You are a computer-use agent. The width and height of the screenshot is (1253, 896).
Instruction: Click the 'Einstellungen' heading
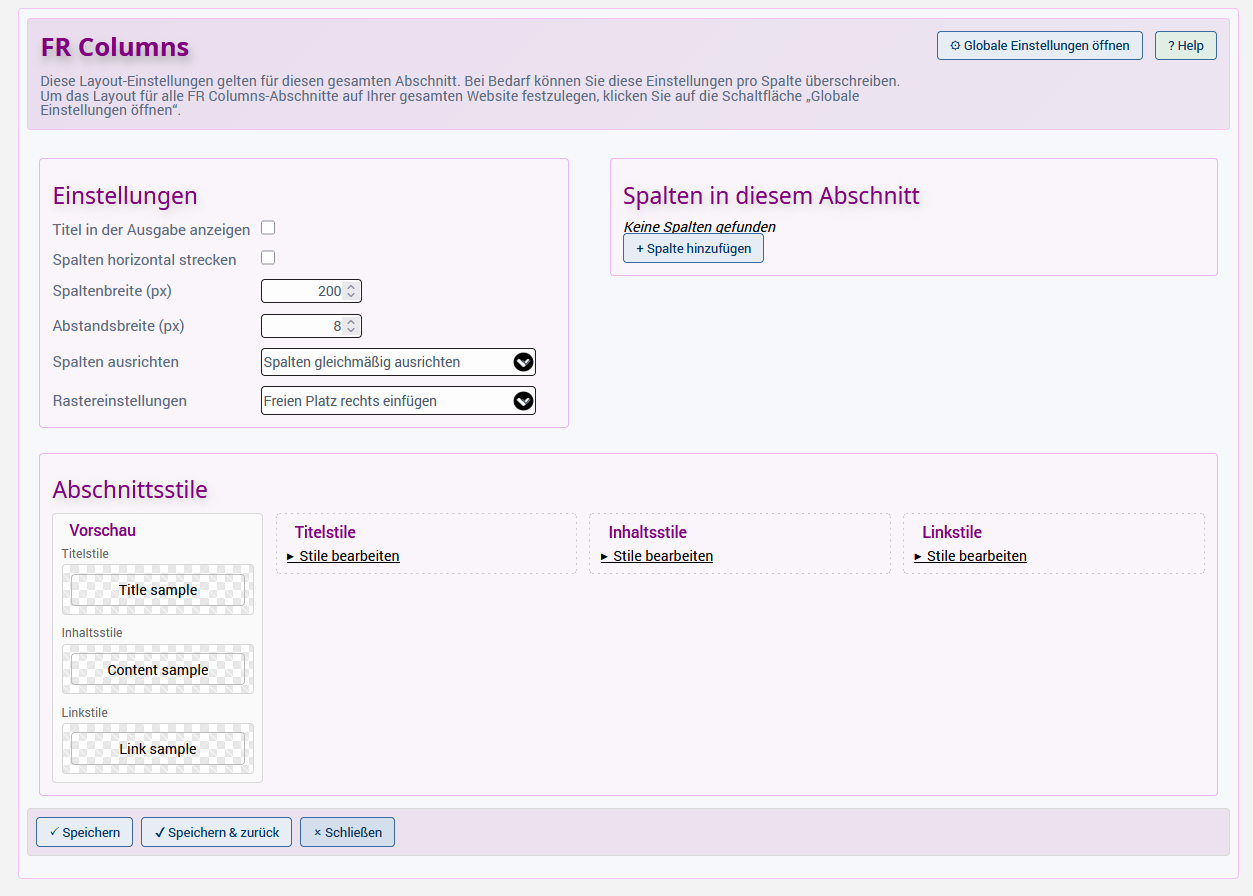pyautogui.click(x=125, y=195)
